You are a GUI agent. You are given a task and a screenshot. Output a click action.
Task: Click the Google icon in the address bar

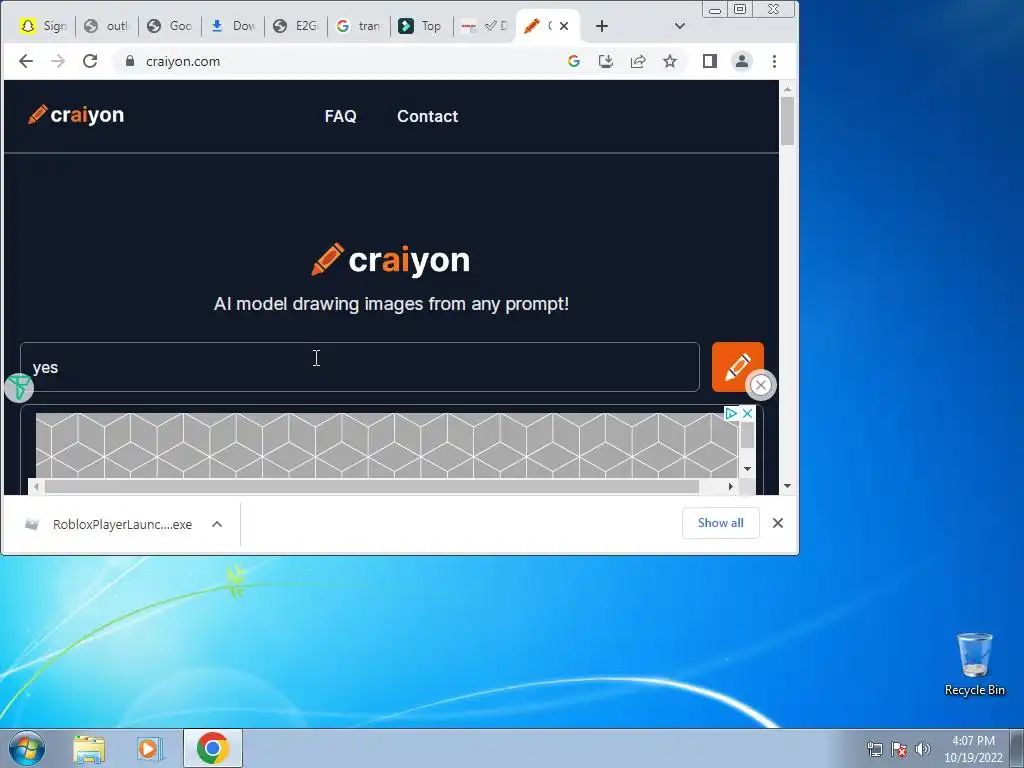coord(574,61)
